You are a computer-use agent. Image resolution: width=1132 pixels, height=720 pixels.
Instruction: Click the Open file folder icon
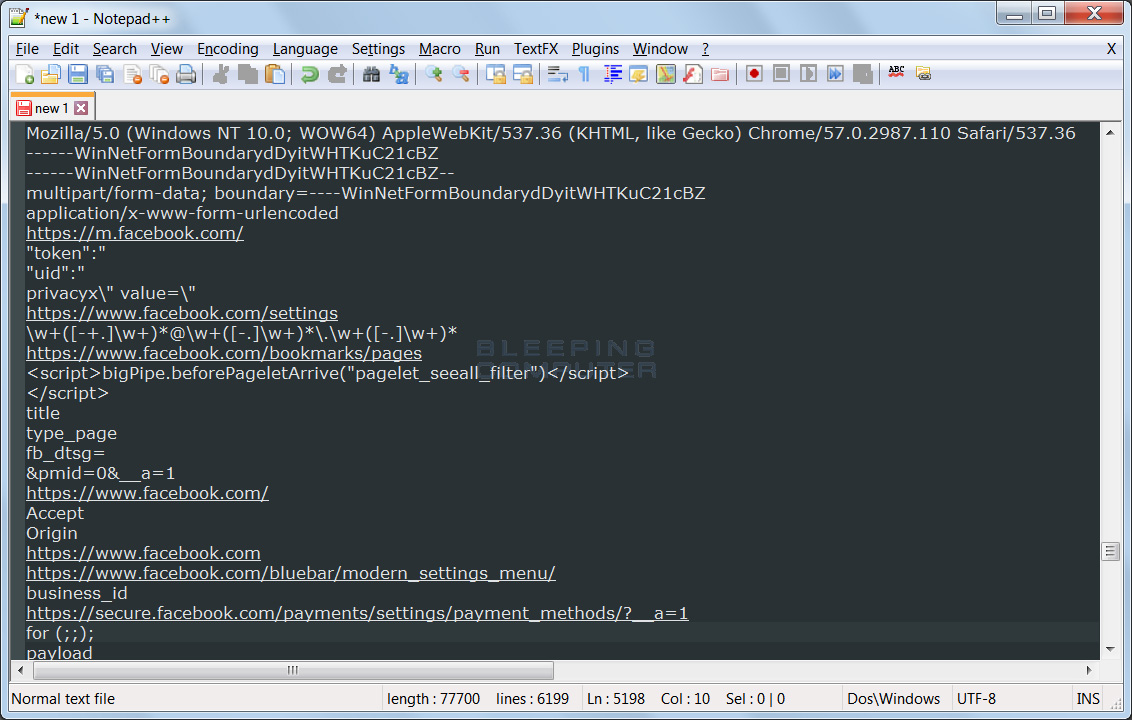(x=51, y=74)
